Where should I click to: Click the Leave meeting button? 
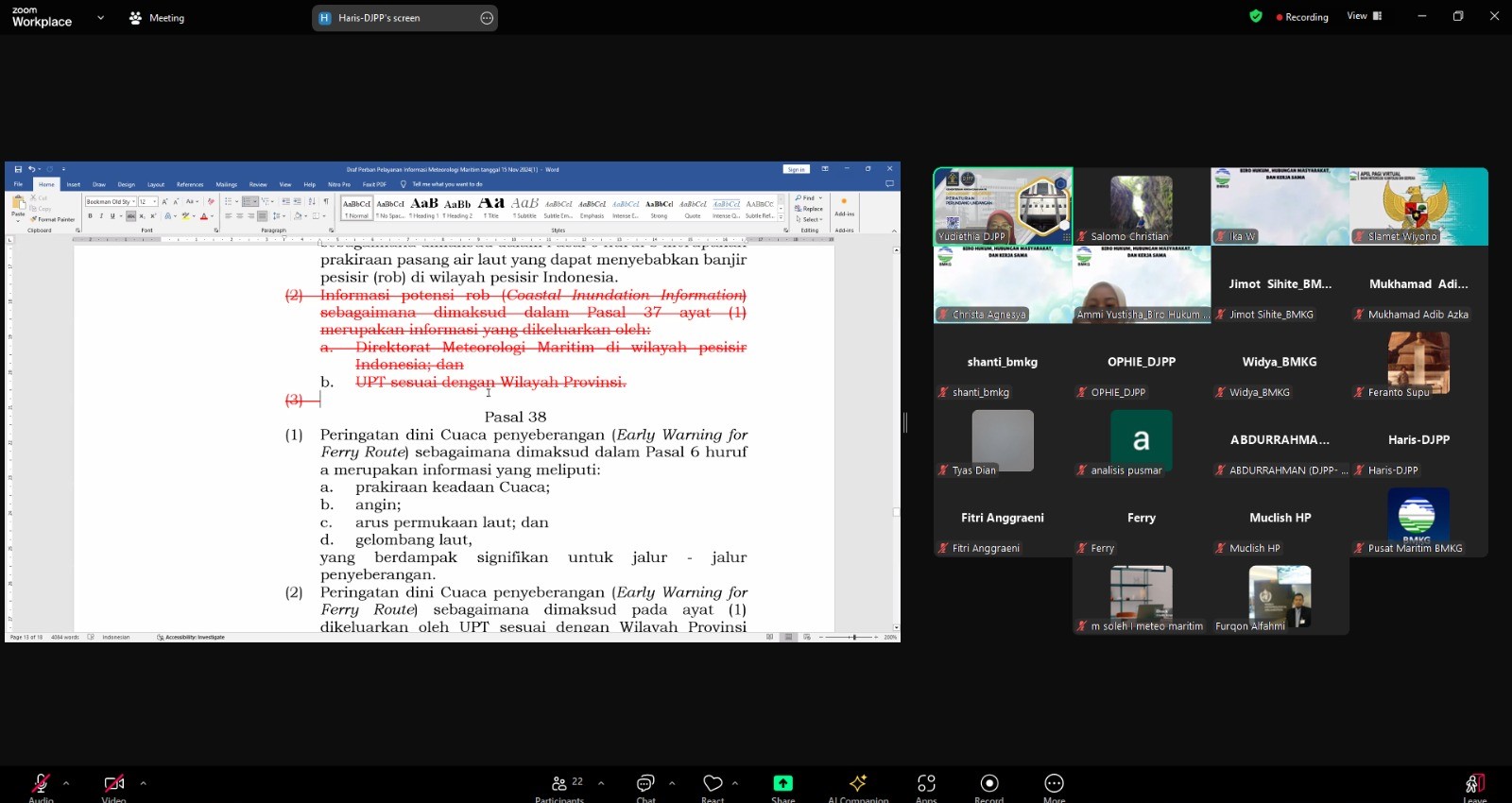[x=1474, y=784]
